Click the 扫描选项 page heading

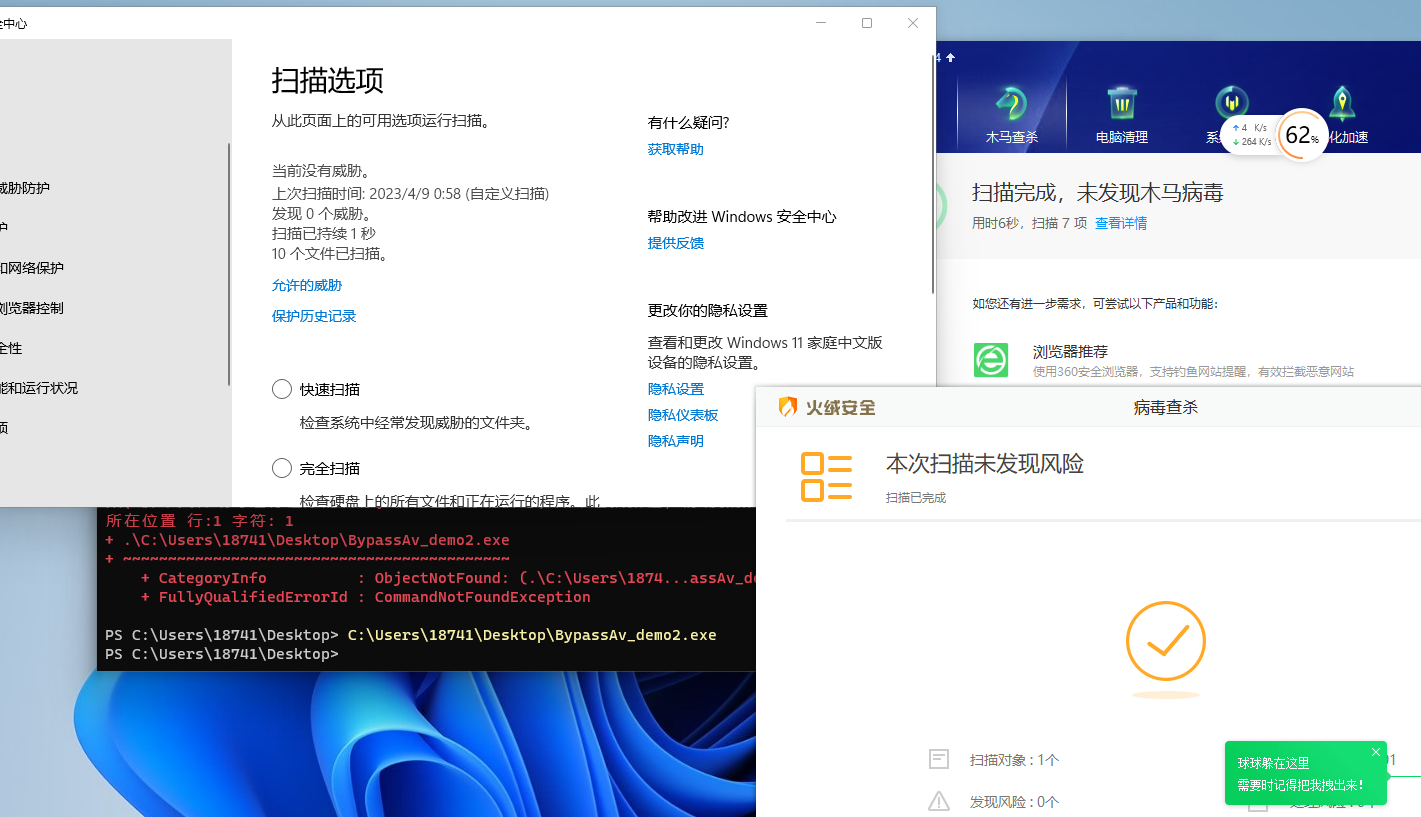[328, 81]
